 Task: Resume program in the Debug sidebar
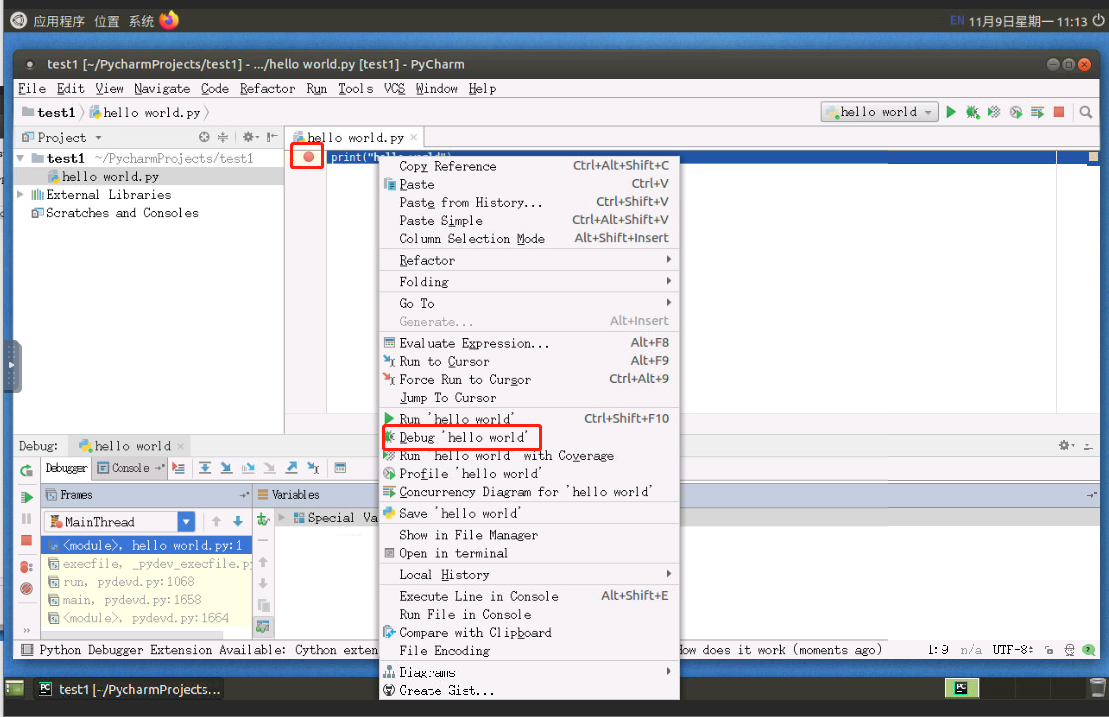coord(26,497)
